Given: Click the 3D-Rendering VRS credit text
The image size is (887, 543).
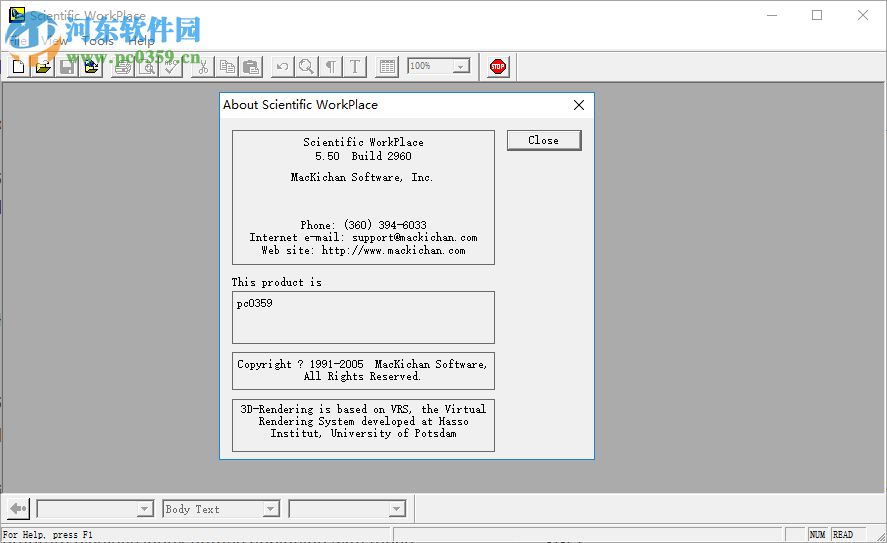Looking at the screenshot, I should tap(363, 421).
